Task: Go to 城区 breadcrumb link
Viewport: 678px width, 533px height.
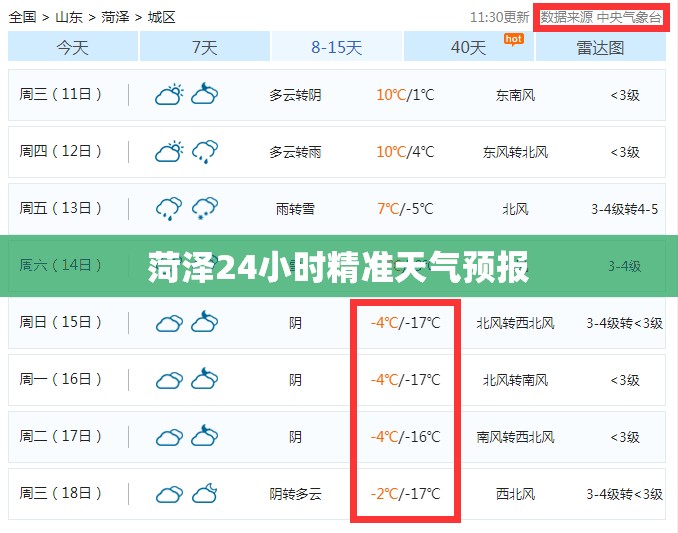Action: coord(162,17)
